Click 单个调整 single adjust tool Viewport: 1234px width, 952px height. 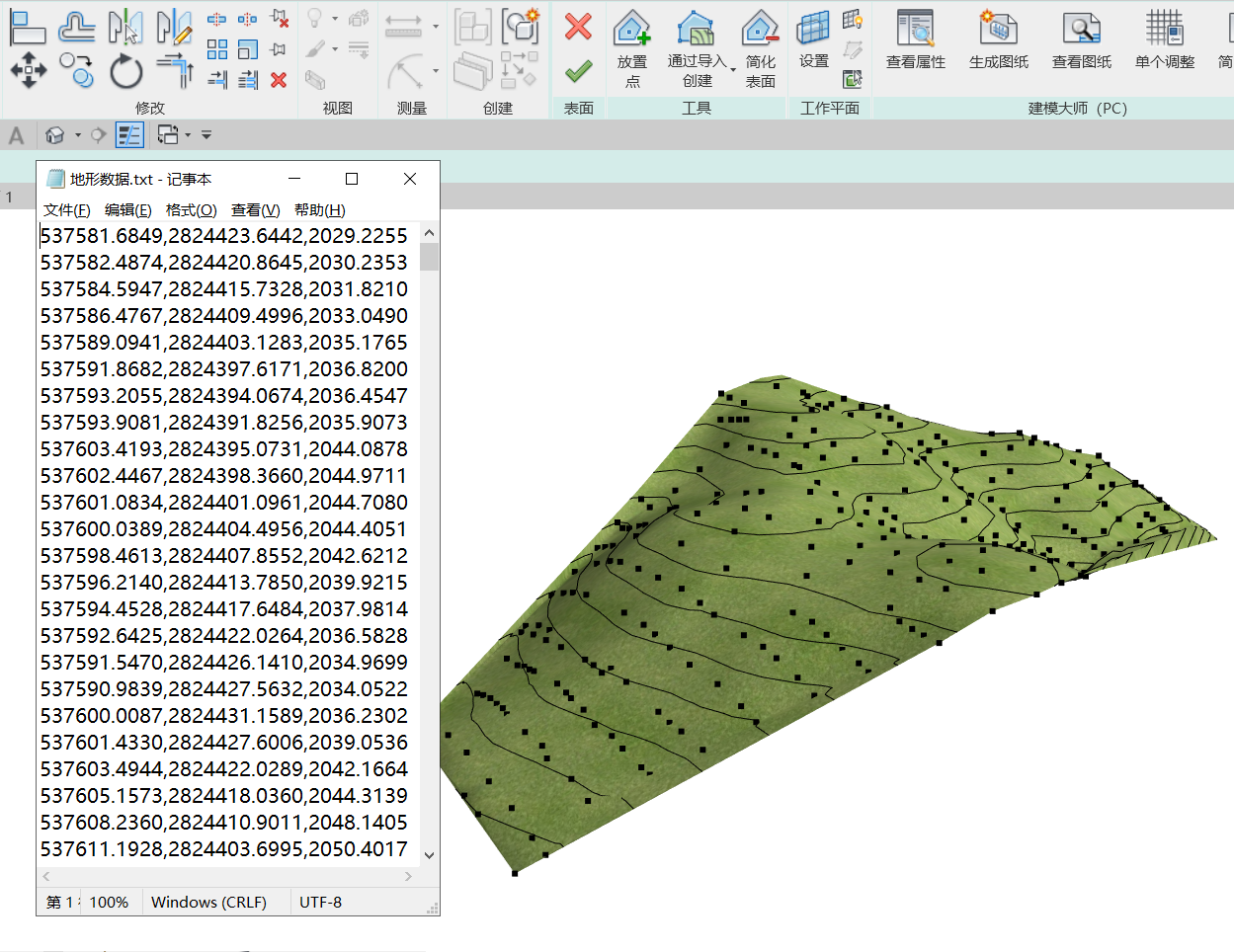[1165, 40]
